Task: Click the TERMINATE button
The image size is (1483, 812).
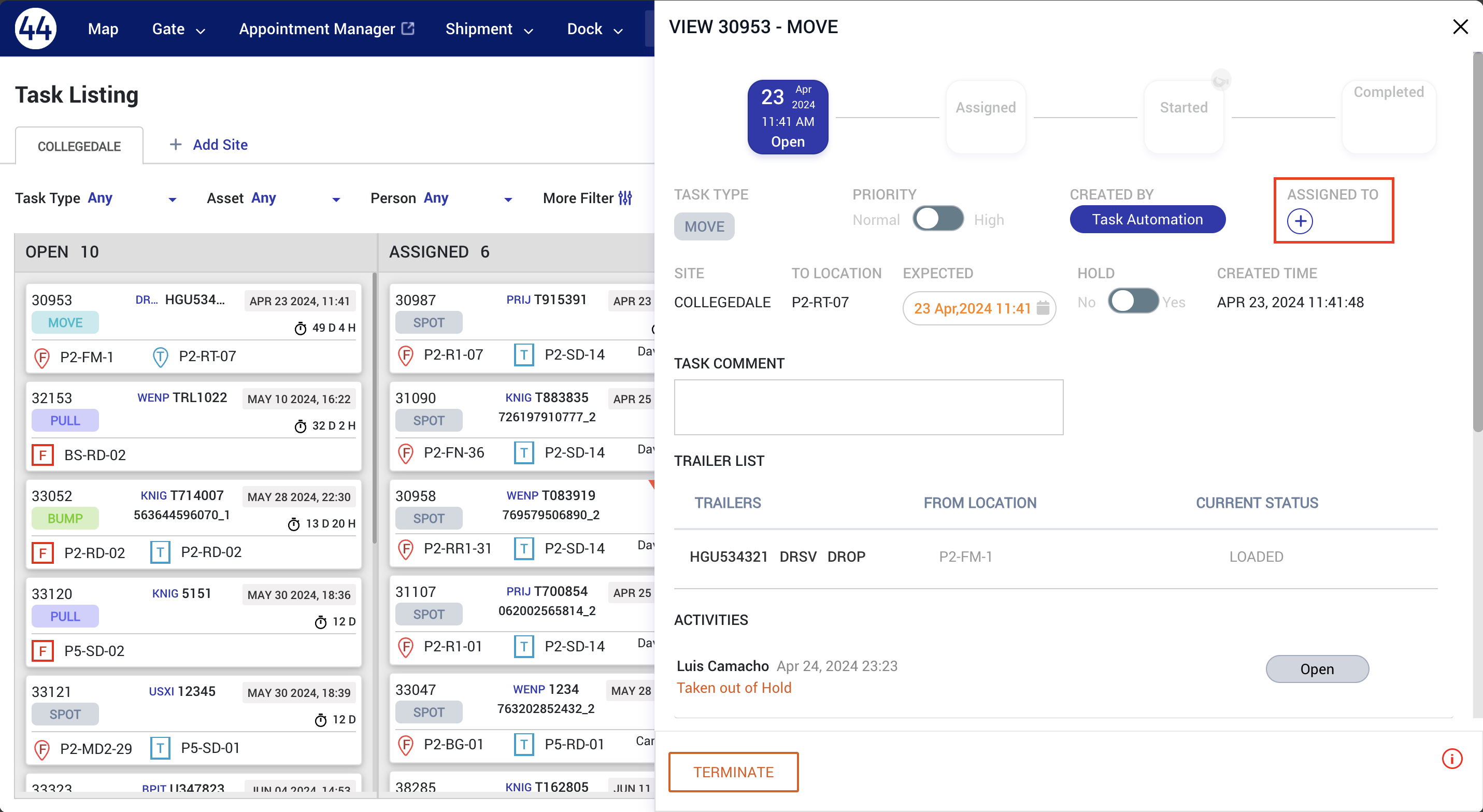Action: click(x=733, y=772)
